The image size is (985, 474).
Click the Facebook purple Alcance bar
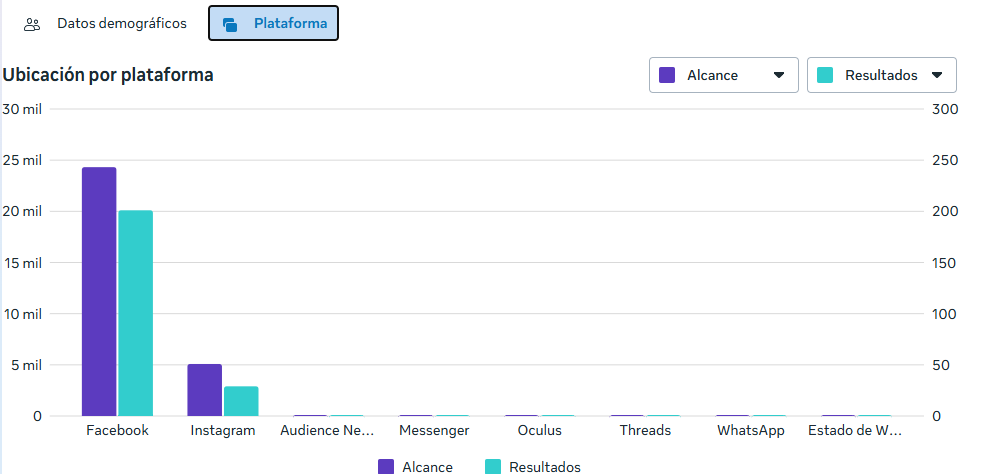click(99, 290)
